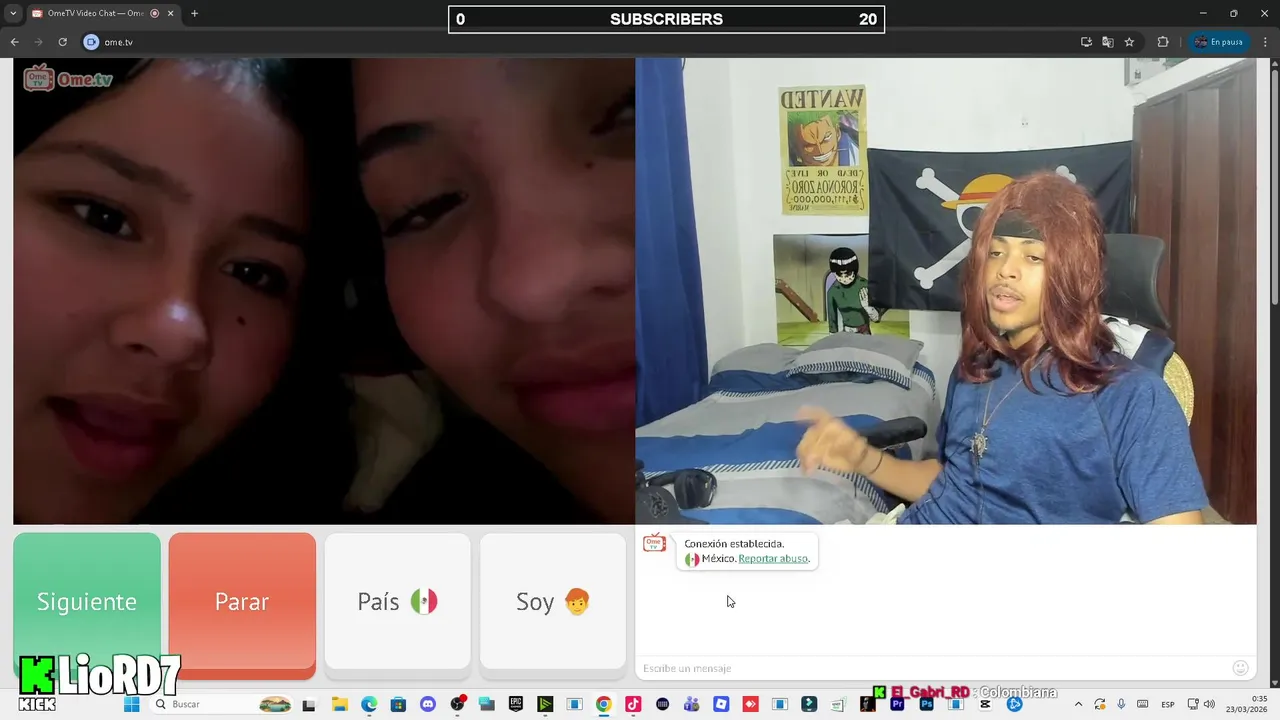Open Task View in the taskbar
The width and height of the screenshot is (1280, 720).
[309, 704]
